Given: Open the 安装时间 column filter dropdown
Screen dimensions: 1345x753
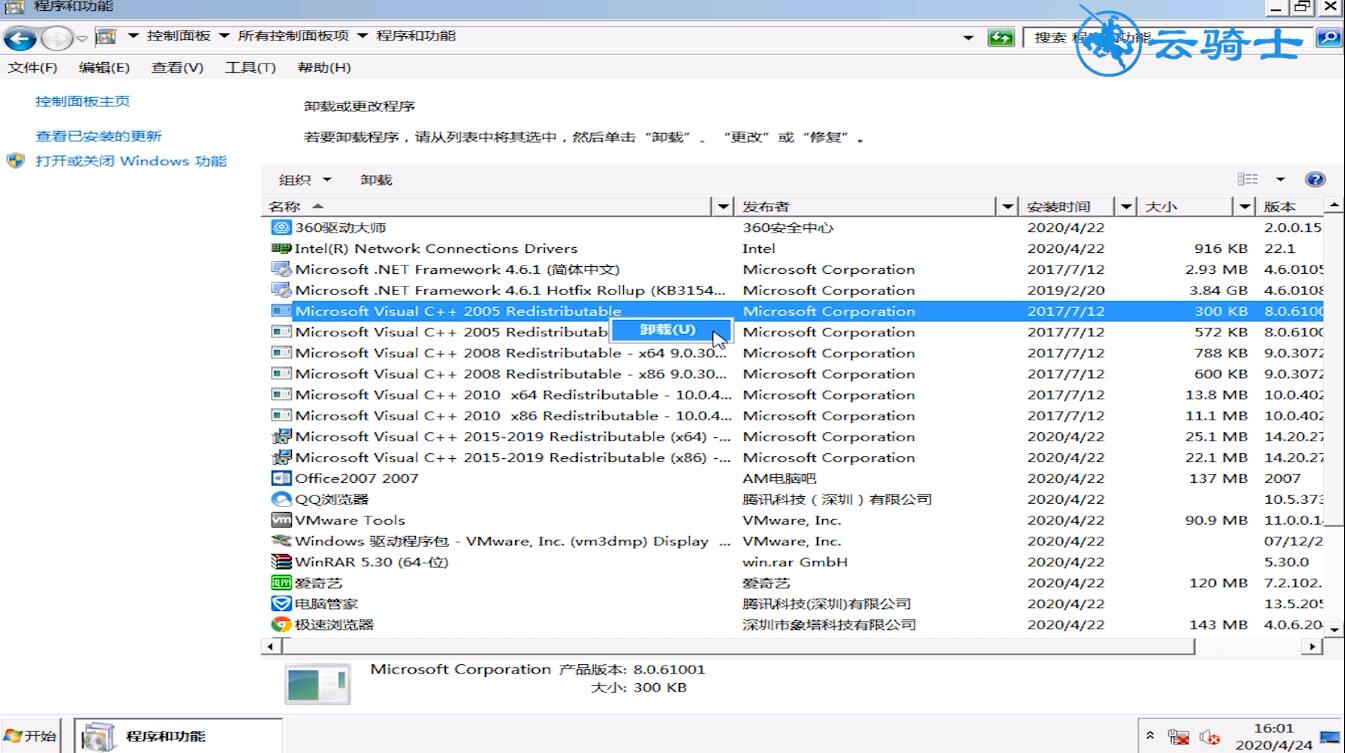Looking at the screenshot, I should [x=1127, y=207].
